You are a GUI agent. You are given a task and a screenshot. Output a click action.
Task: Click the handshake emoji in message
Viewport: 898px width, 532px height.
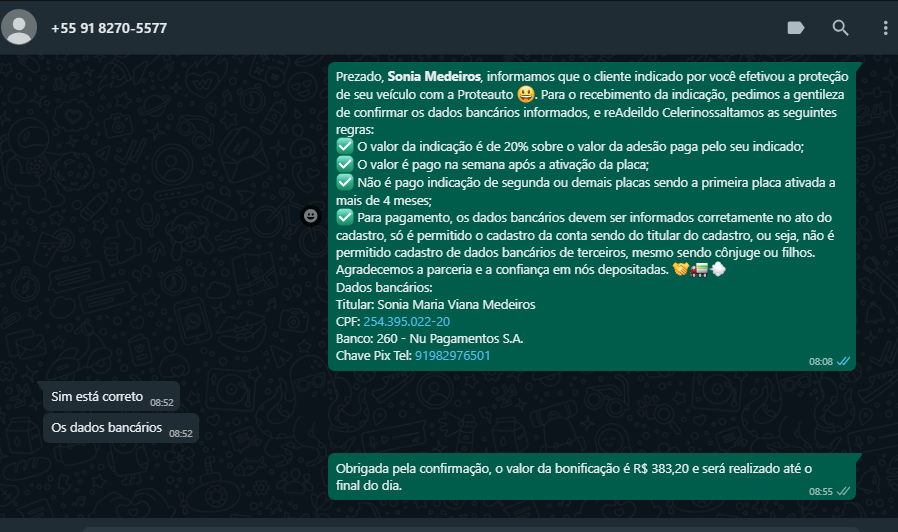click(x=680, y=269)
